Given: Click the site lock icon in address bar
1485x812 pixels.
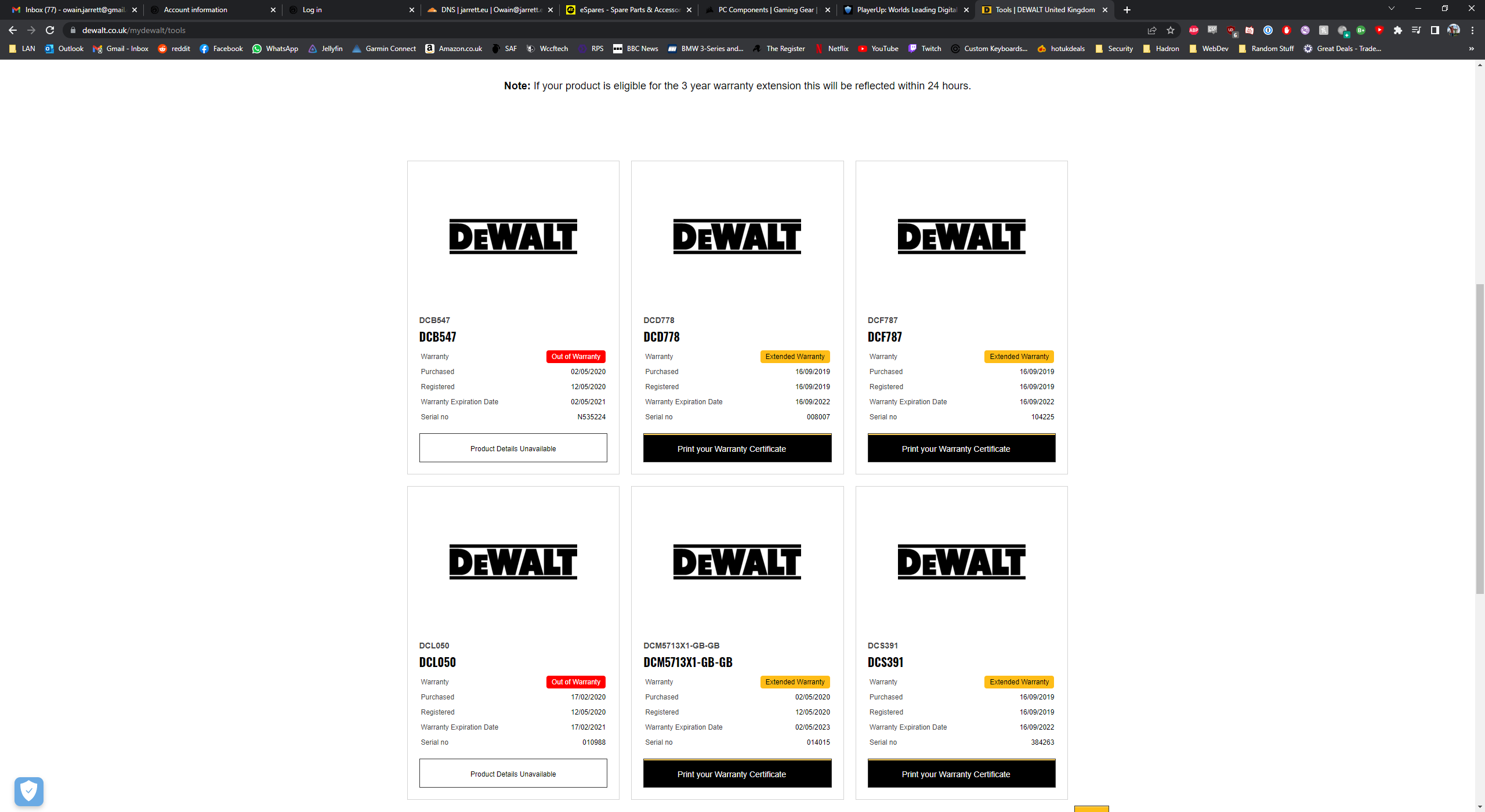Looking at the screenshot, I should [x=73, y=30].
